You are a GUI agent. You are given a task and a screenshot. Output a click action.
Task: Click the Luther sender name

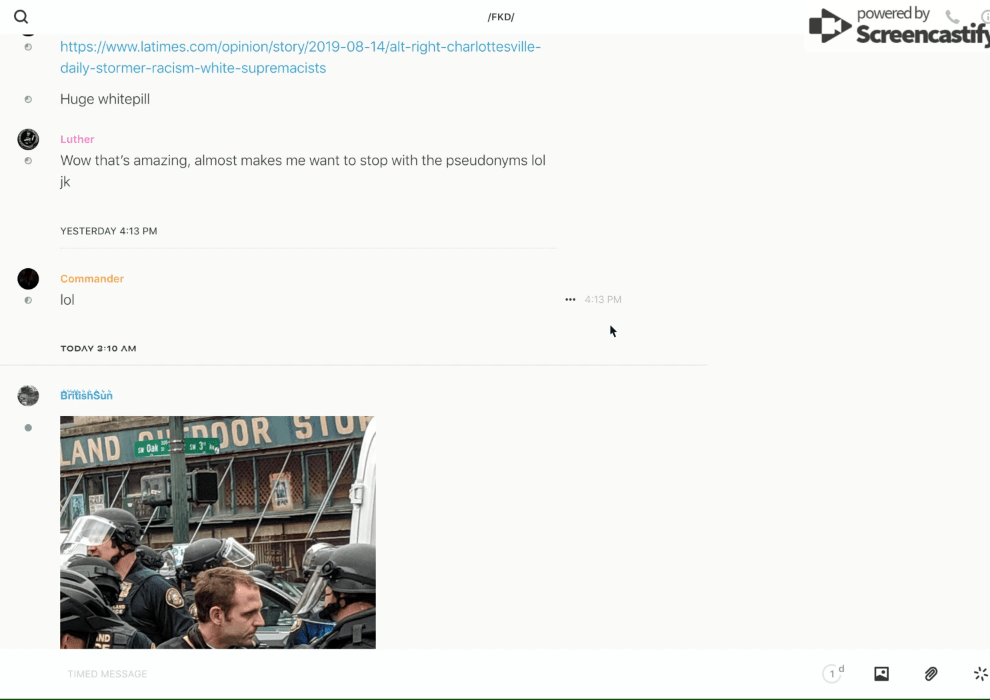77,139
